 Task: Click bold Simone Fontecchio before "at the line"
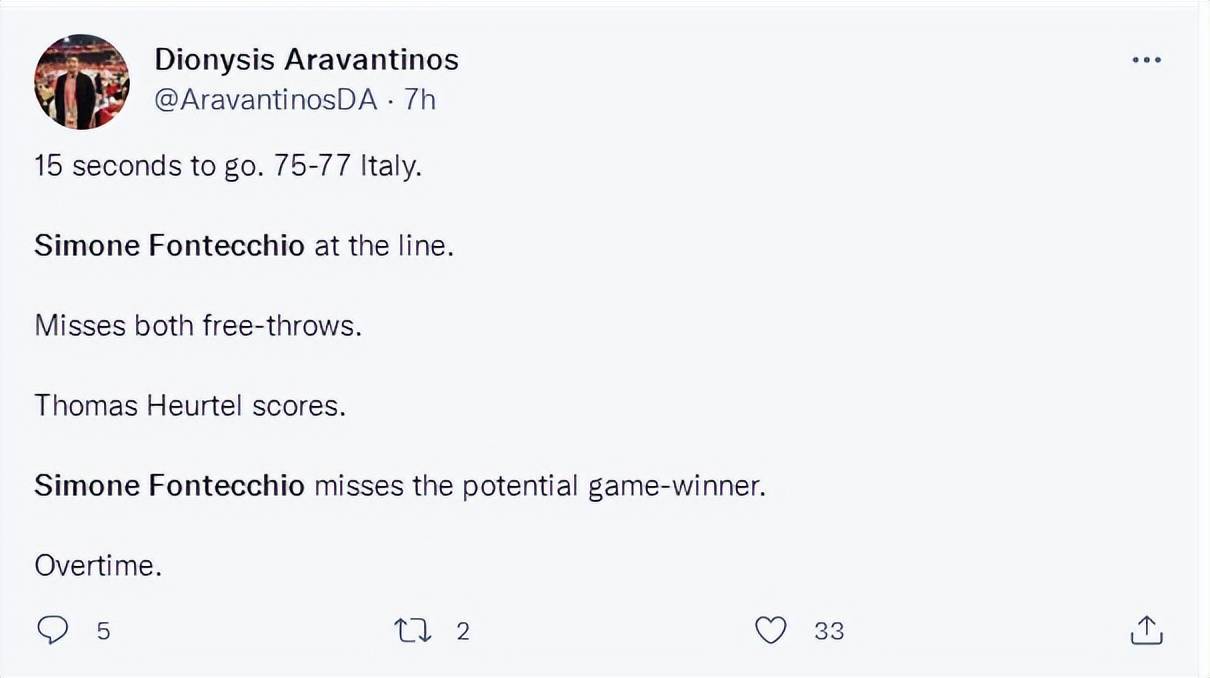[x=169, y=245]
